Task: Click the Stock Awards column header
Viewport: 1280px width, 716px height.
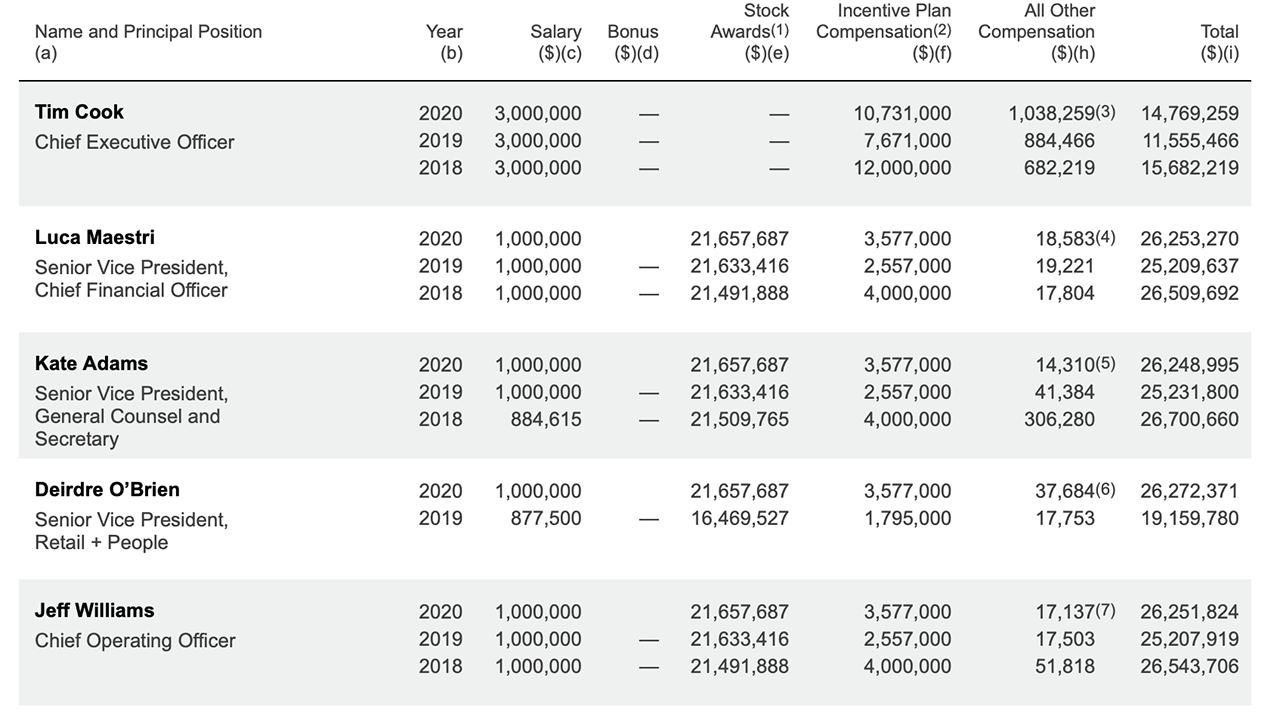Action: coord(750,32)
